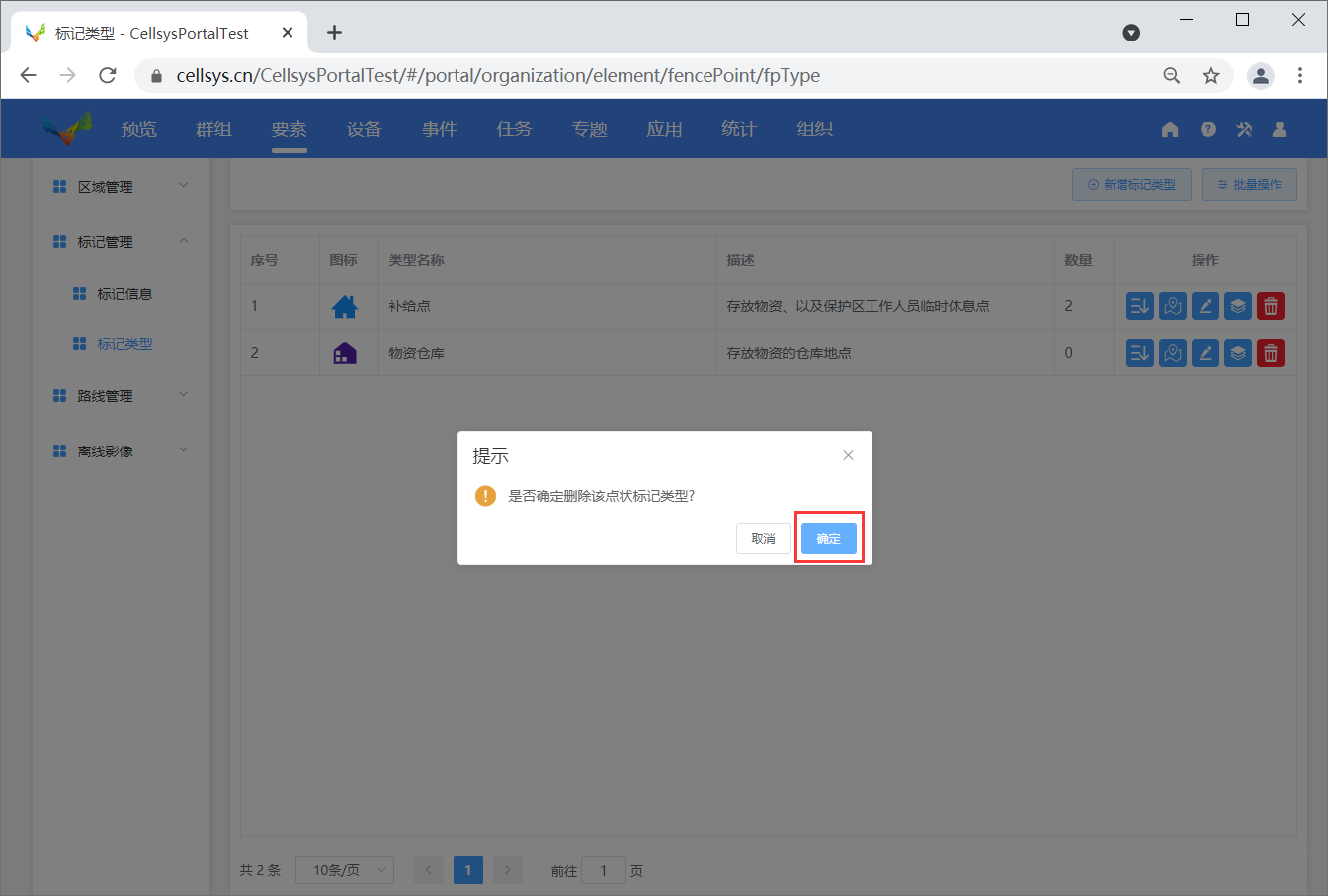Click 批量操作 button

(x=1249, y=185)
